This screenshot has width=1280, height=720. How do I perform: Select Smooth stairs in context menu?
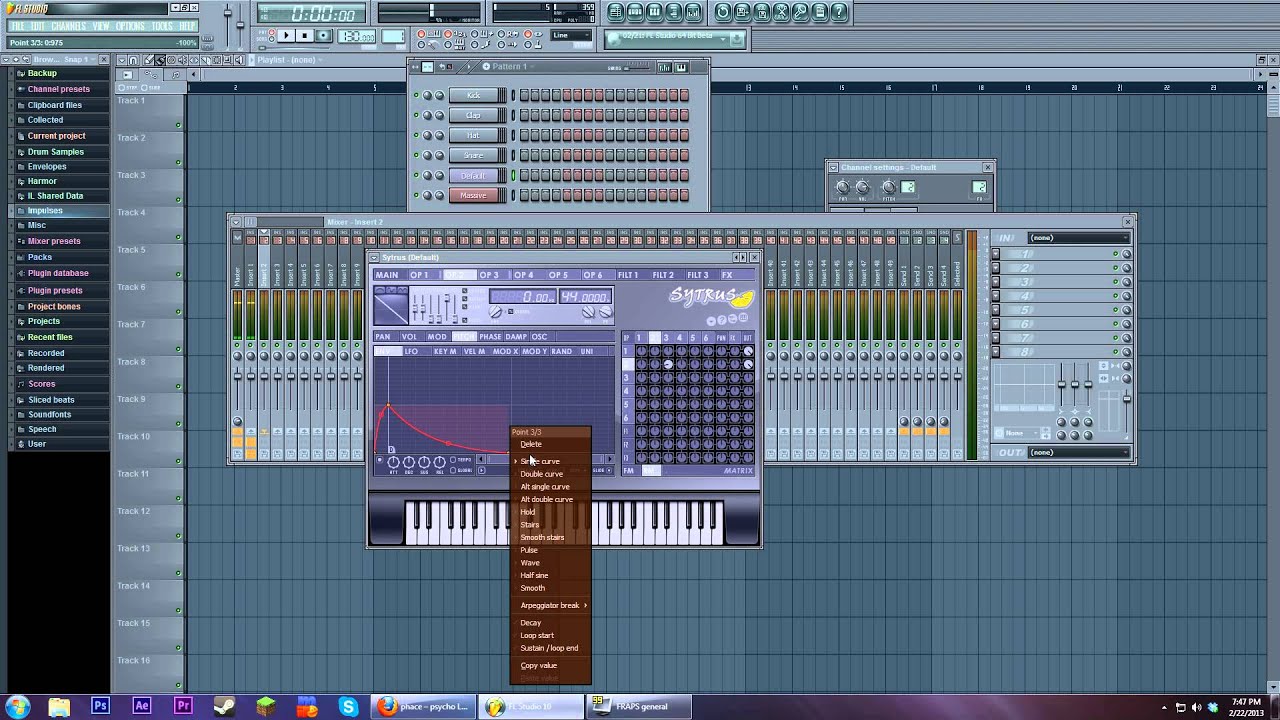point(542,537)
